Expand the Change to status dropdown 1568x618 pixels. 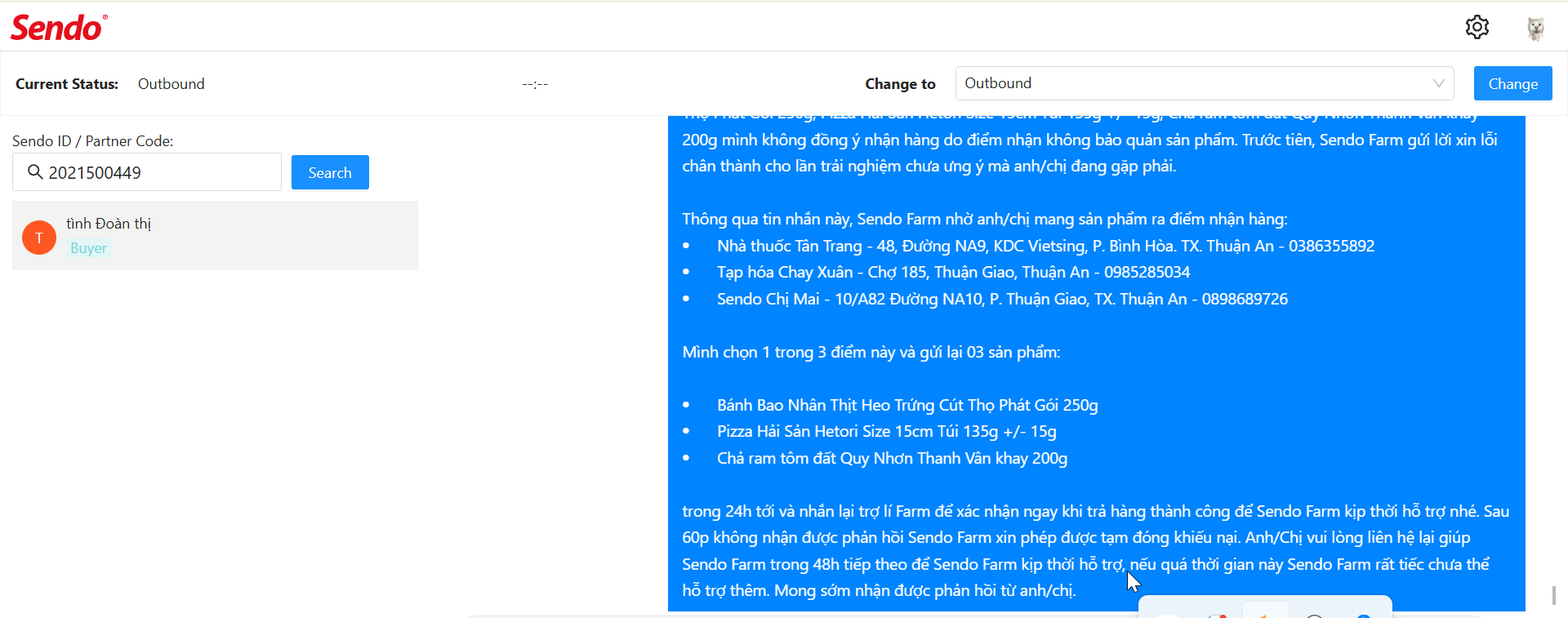1205,83
